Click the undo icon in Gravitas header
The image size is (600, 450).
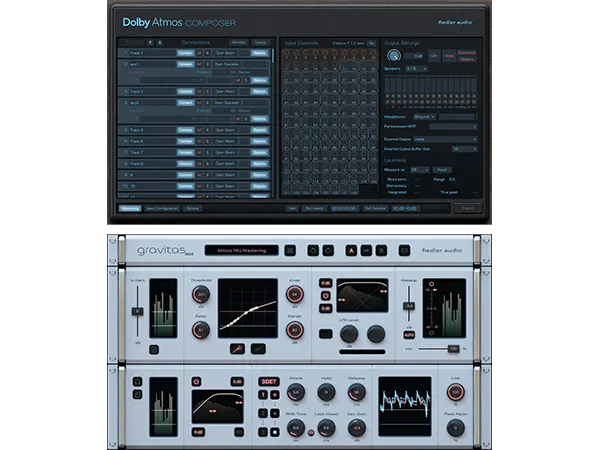313,251
